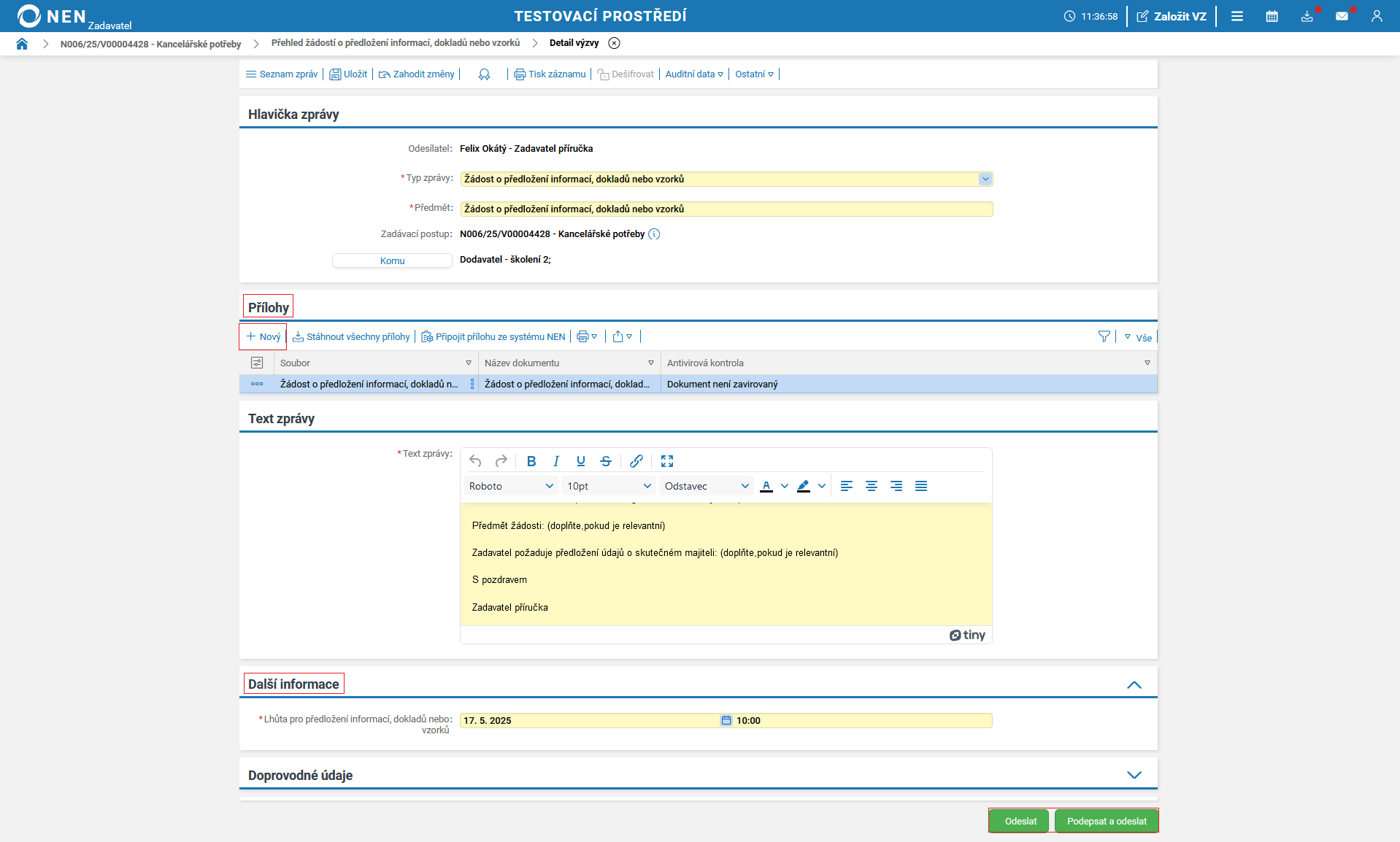Screen dimensions: 1400x842
Task: Open the Roboto font family dropdown
Action: click(511, 486)
